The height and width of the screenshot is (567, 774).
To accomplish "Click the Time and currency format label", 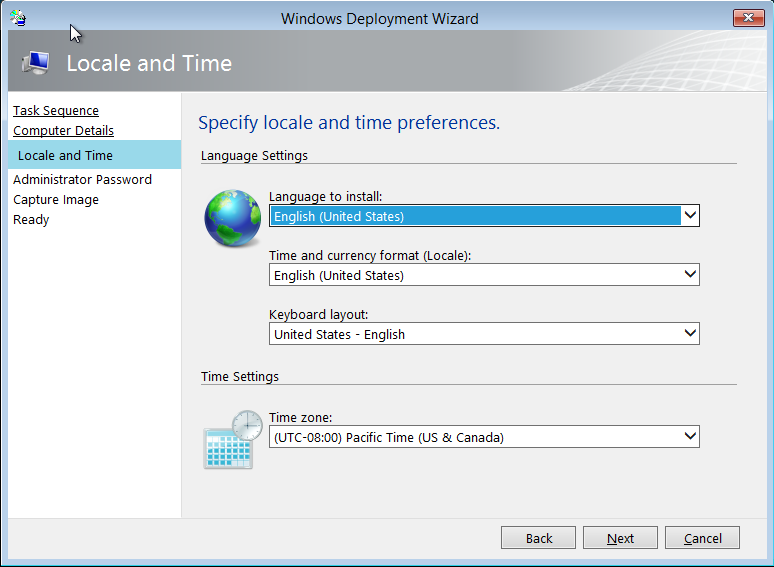I will [x=370, y=256].
